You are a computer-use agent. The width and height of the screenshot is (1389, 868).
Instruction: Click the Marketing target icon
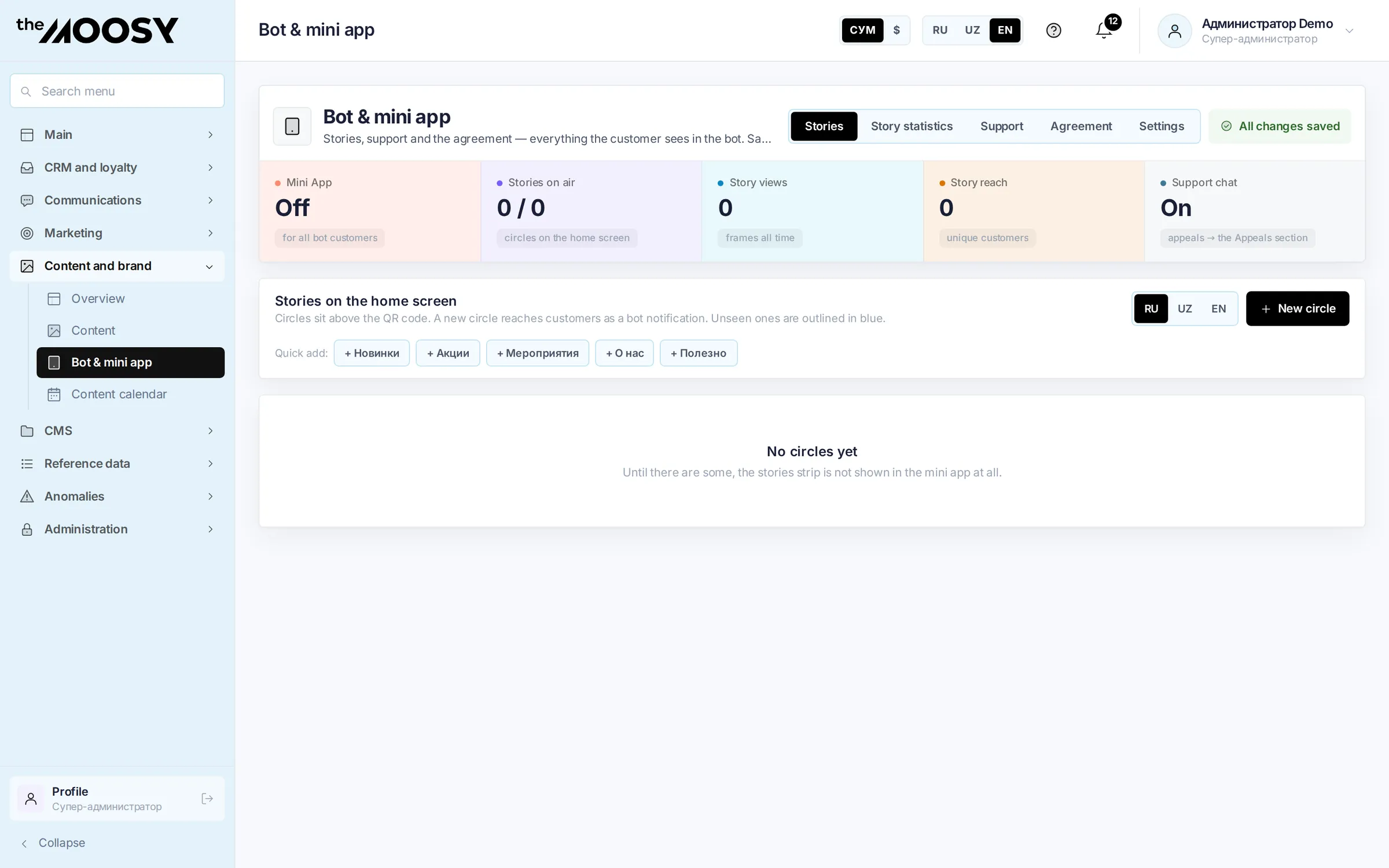tap(27, 233)
